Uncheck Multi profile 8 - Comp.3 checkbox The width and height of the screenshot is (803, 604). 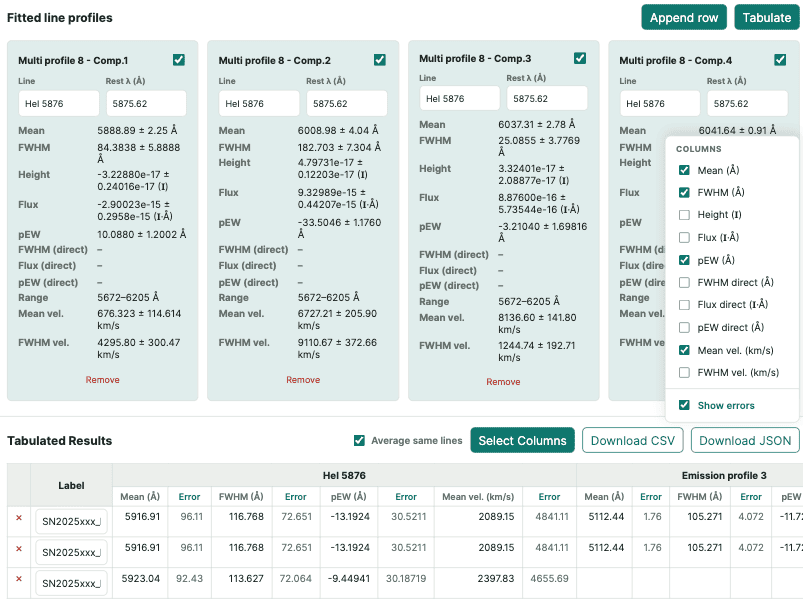pyautogui.click(x=580, y=58)
